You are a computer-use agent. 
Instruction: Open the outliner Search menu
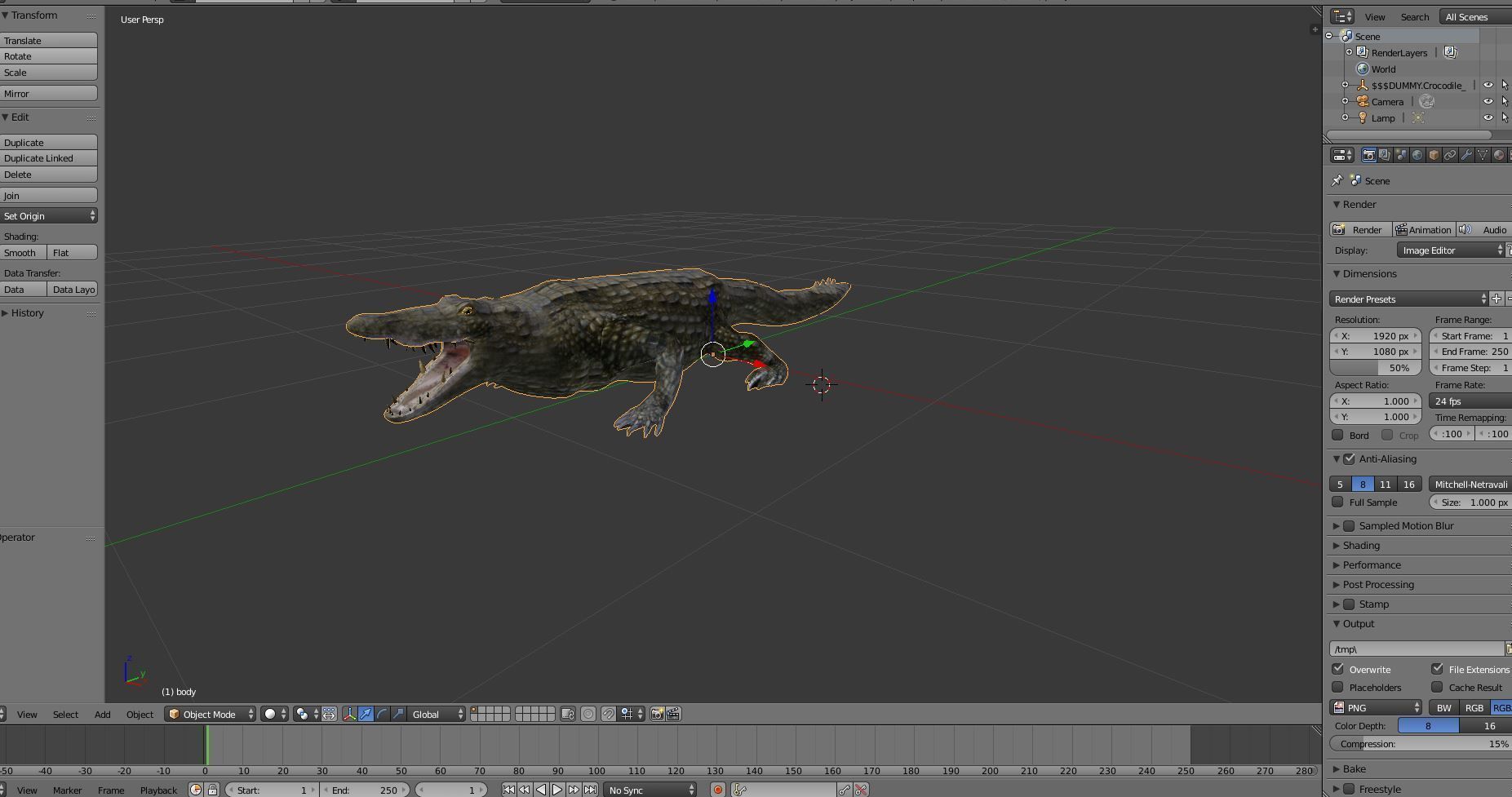pos(1415,16)
